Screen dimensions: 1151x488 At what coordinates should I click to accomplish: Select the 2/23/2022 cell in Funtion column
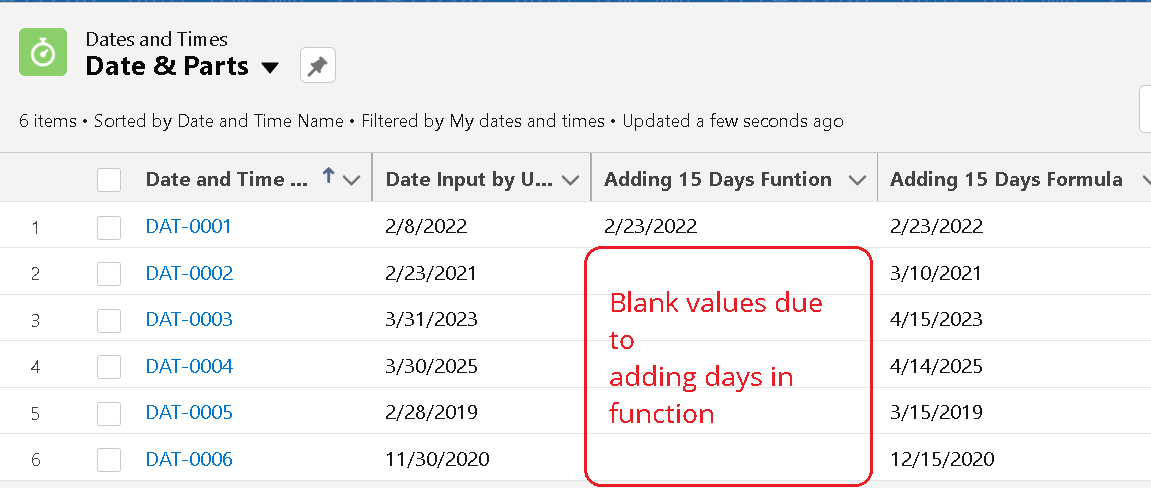point(650,226)
